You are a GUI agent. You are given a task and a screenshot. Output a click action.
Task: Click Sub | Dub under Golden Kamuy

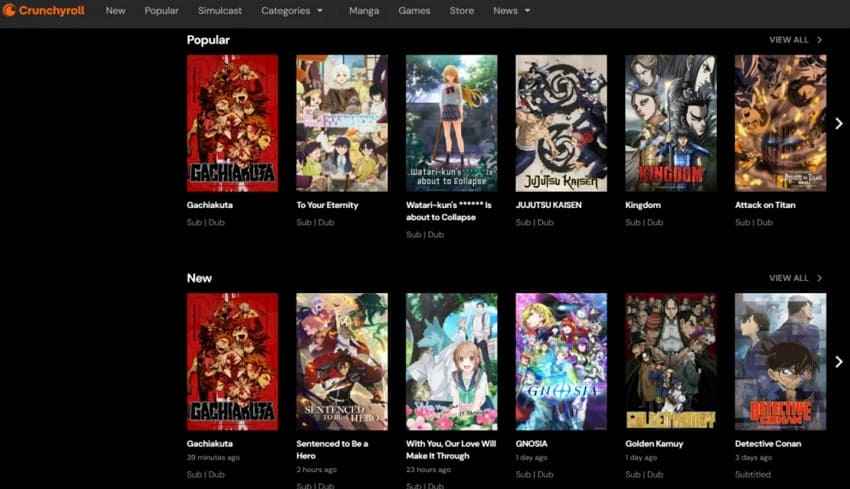[644, 474]
